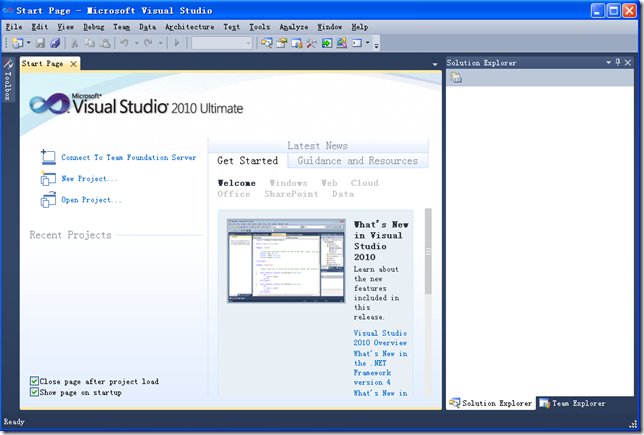Open the Visual Studio 2010 Overview link
Screen dimensions: 644x435
[x=380, y=338]
